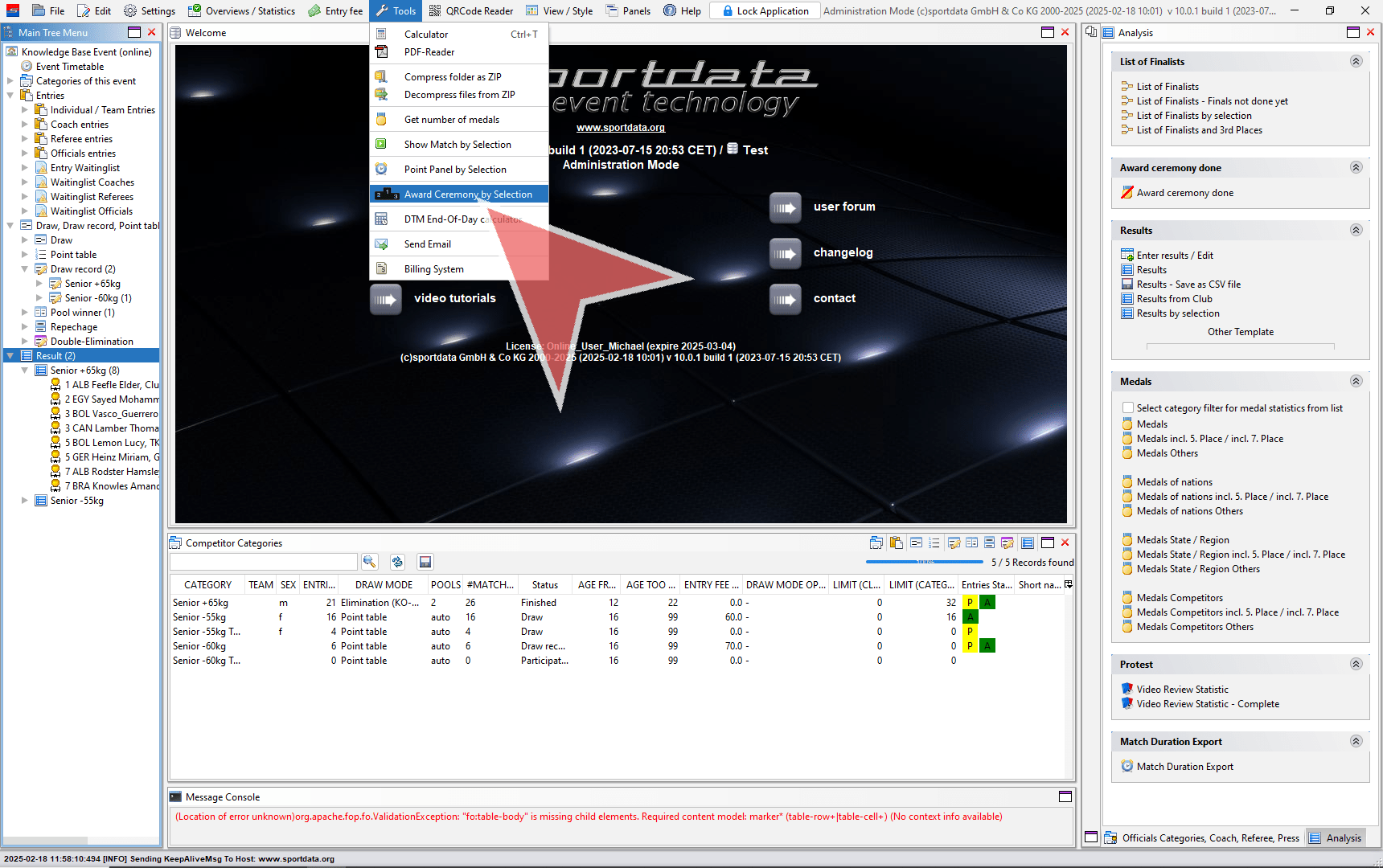
Task: Click the blue records progress bar
Action: (x=924, y=562)
